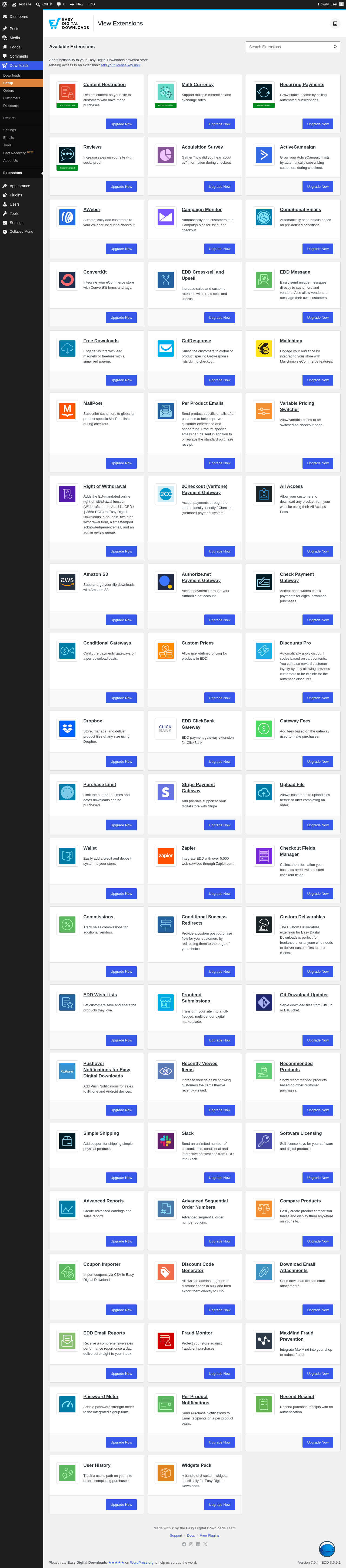Collapse the sidebar with Collapse Menu

[21, 232]
